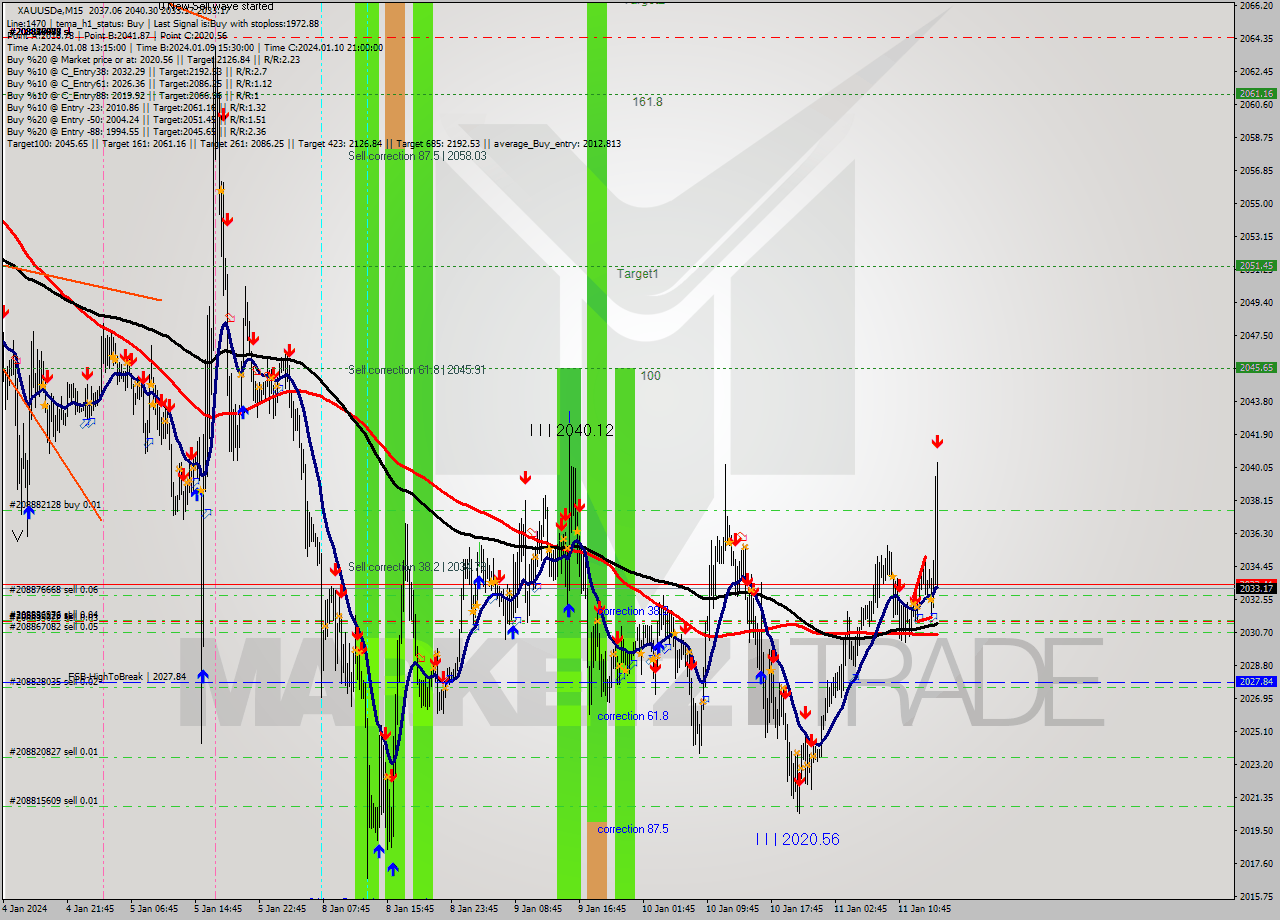Select the blue 'correction 61.8' label

coord(633,716)
